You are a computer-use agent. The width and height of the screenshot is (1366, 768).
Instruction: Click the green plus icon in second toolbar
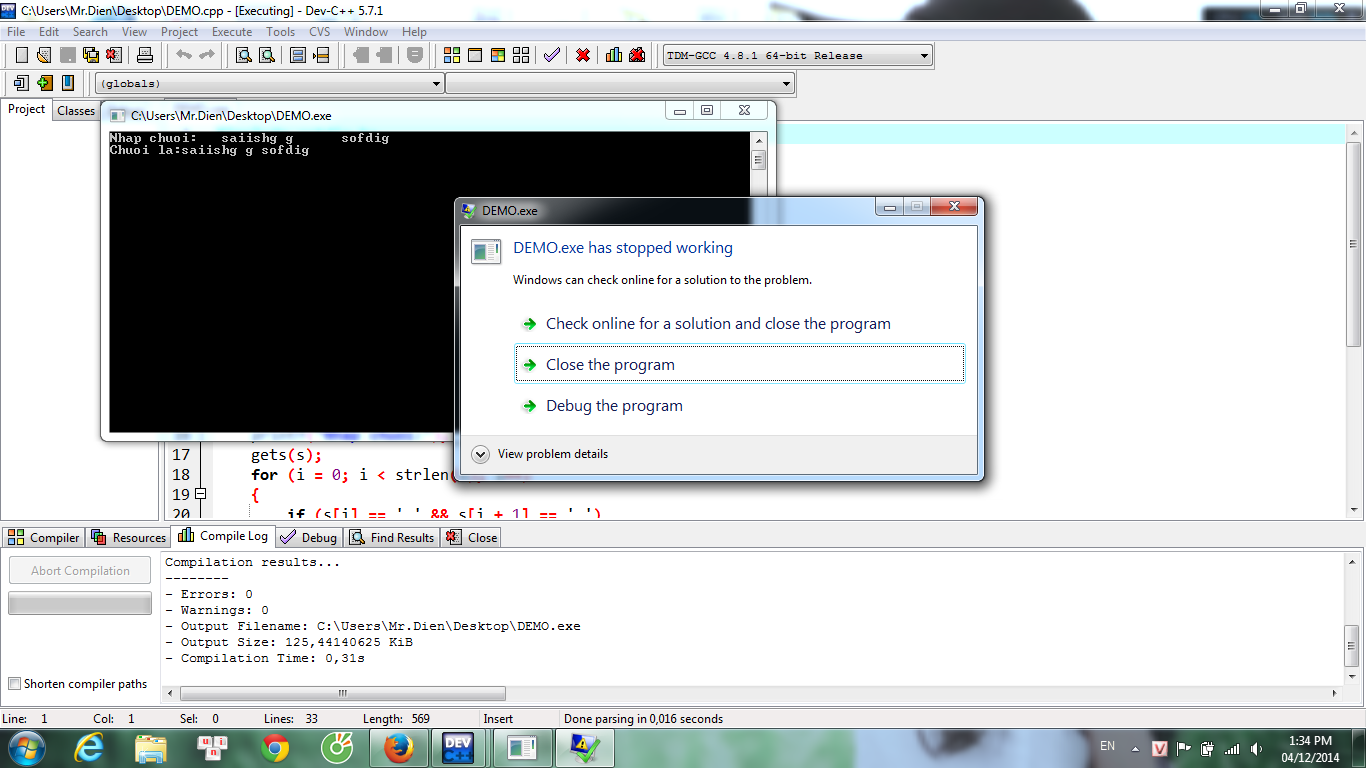click(x=44, y=83)
